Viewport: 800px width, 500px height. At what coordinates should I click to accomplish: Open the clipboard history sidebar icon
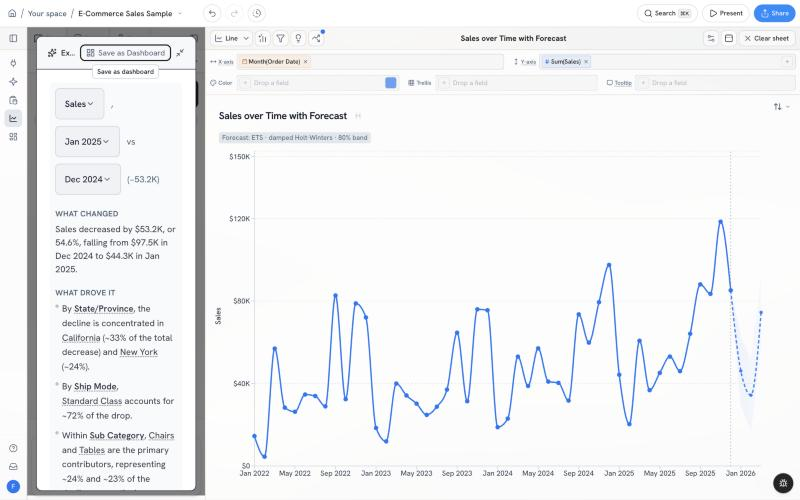13,100
